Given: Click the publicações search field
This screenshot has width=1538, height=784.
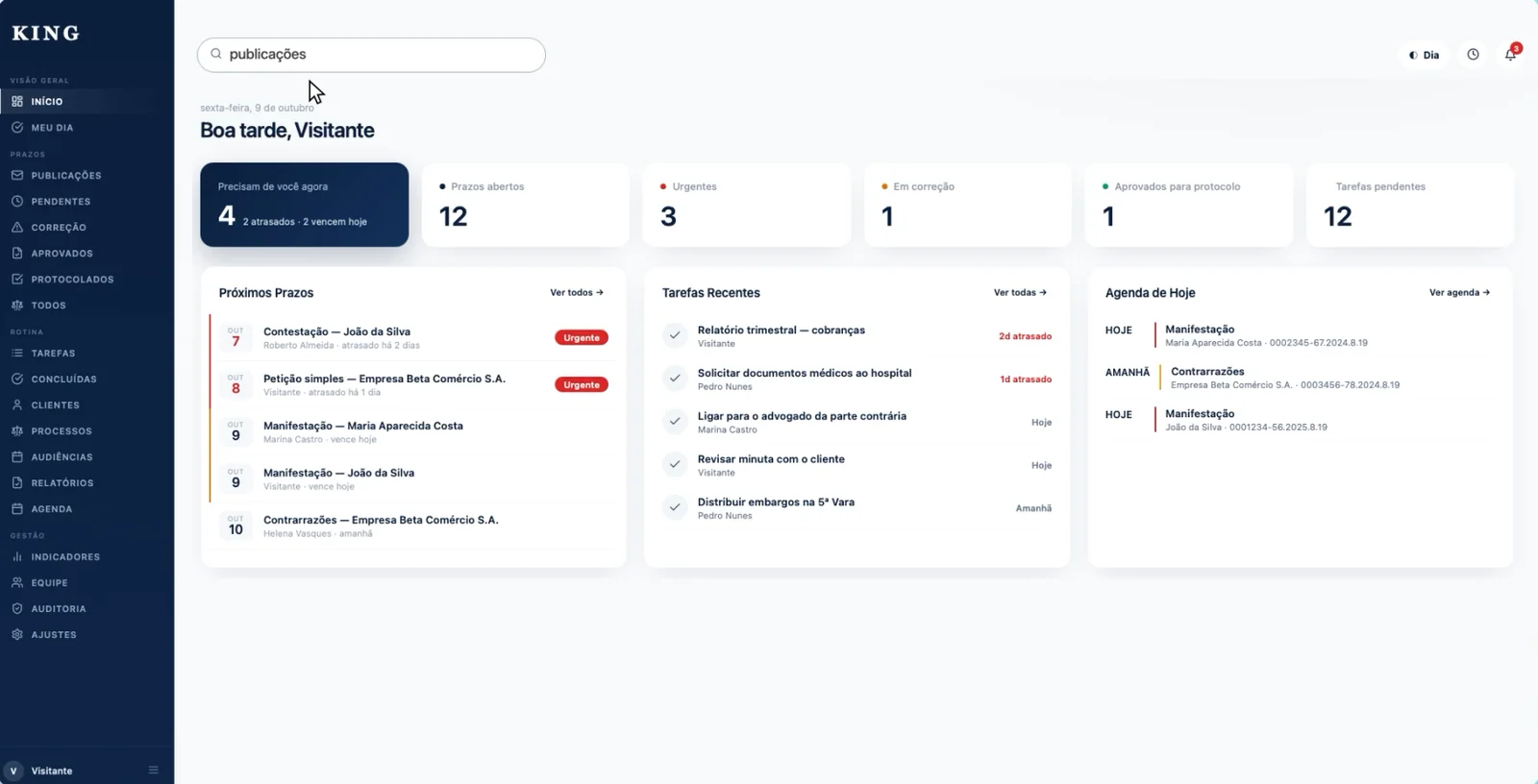Looking at the screenshot, I should [371, 55].
